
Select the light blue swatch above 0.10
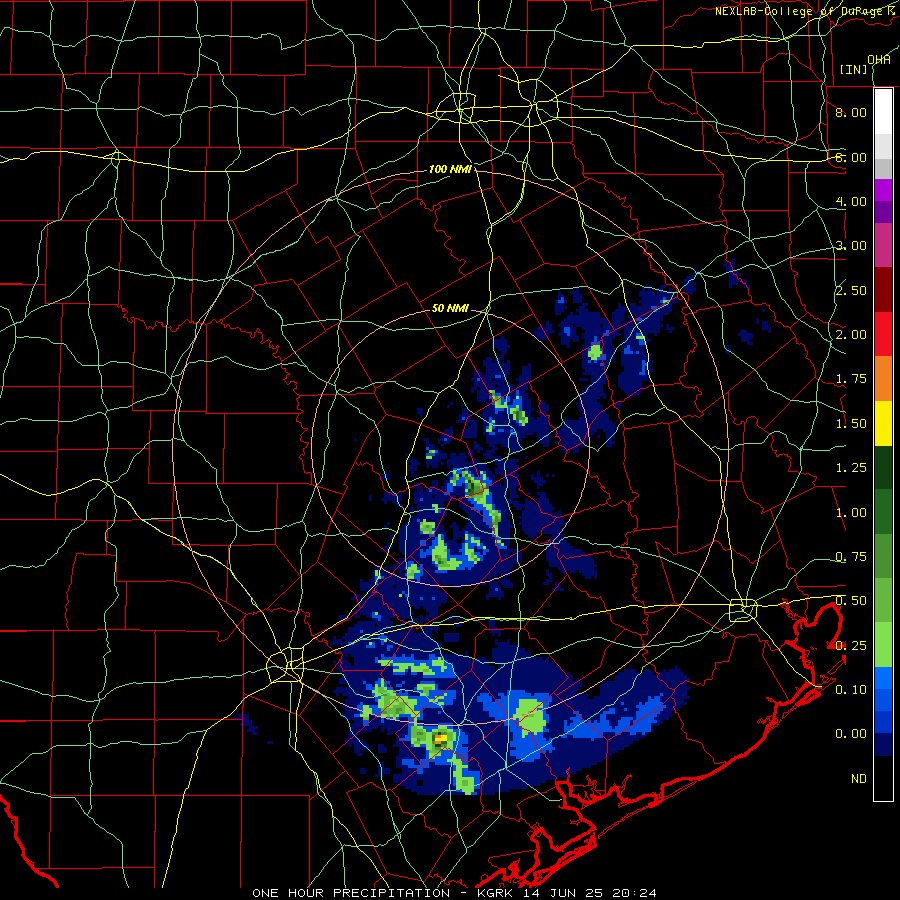click(x=883, y=678)
